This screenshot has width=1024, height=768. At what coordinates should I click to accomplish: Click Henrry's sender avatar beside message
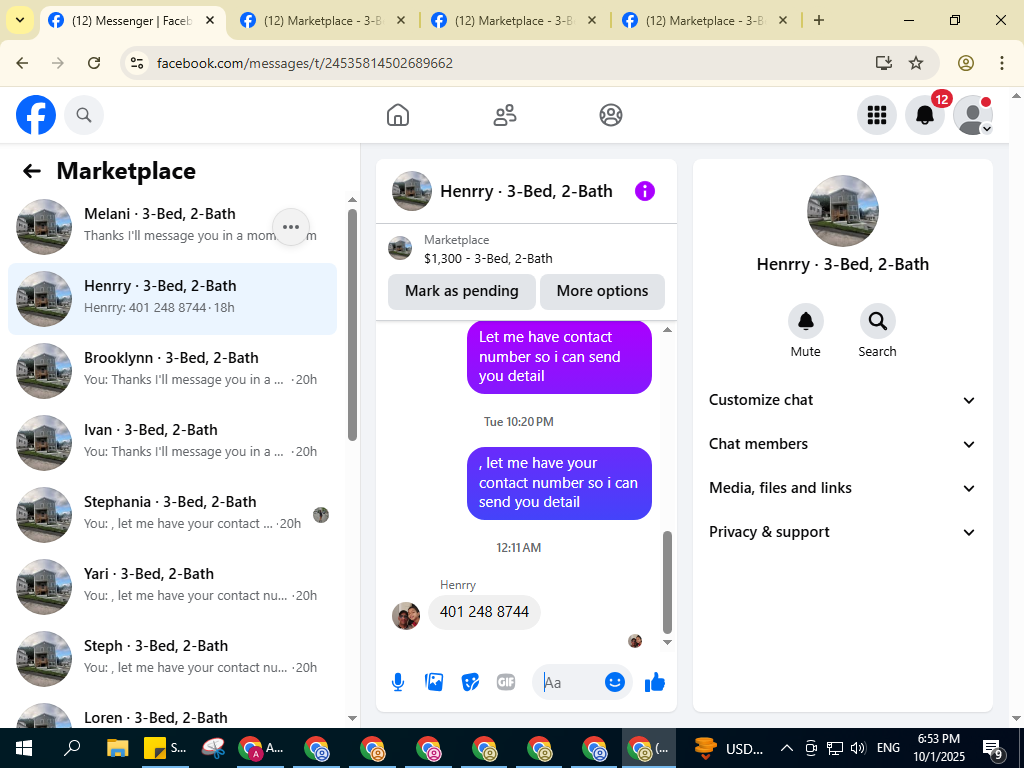[406, 615]
